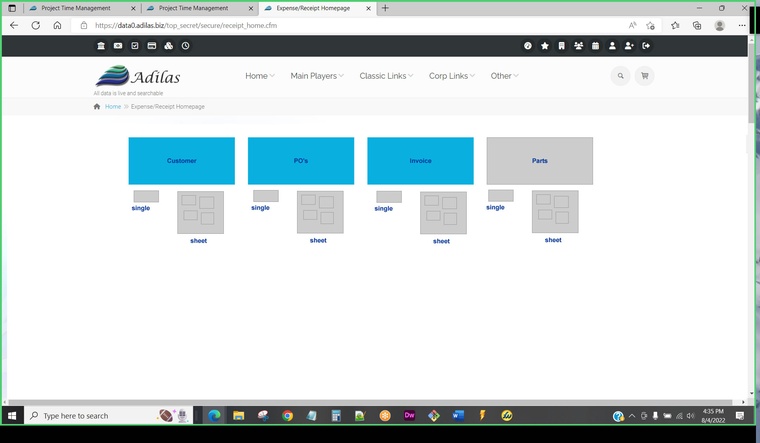Open the Corp Links menu
Screen dimensions: 760x443
click(451, 76)
